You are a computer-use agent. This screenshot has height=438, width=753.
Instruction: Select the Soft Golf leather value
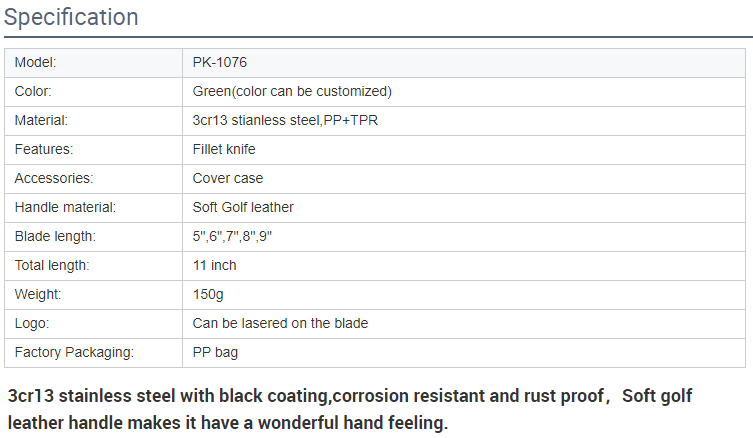[x=243, y=207]
